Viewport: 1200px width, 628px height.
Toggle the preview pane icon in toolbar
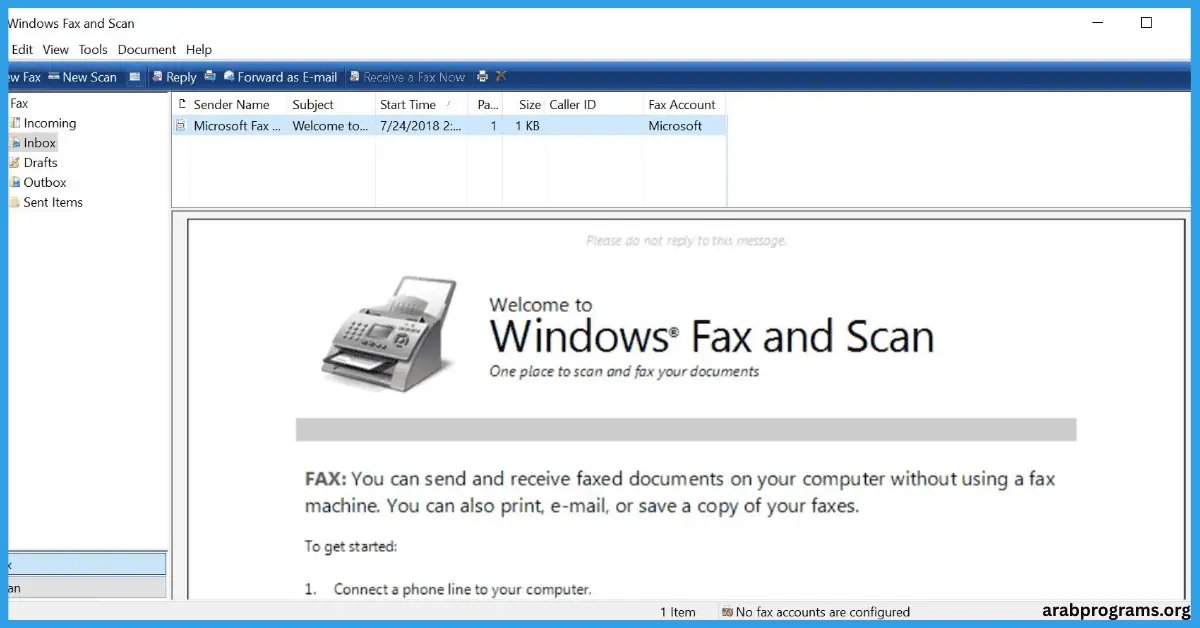(x=134, y=77)
